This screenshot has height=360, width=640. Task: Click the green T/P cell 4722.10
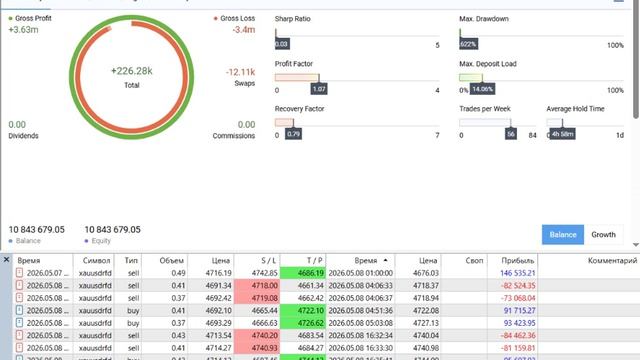coord(303,310)
